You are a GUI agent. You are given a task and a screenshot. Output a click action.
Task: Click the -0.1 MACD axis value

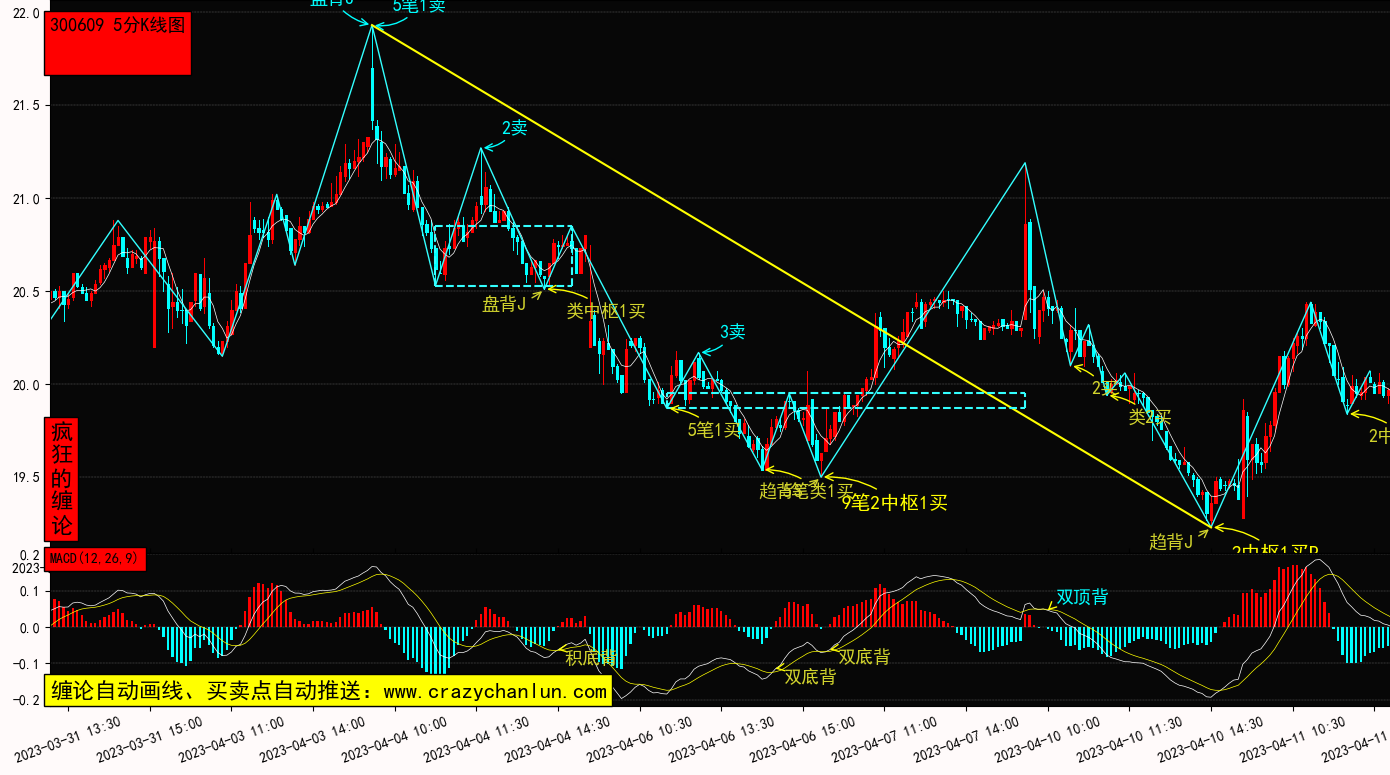(x=24, y=664)
